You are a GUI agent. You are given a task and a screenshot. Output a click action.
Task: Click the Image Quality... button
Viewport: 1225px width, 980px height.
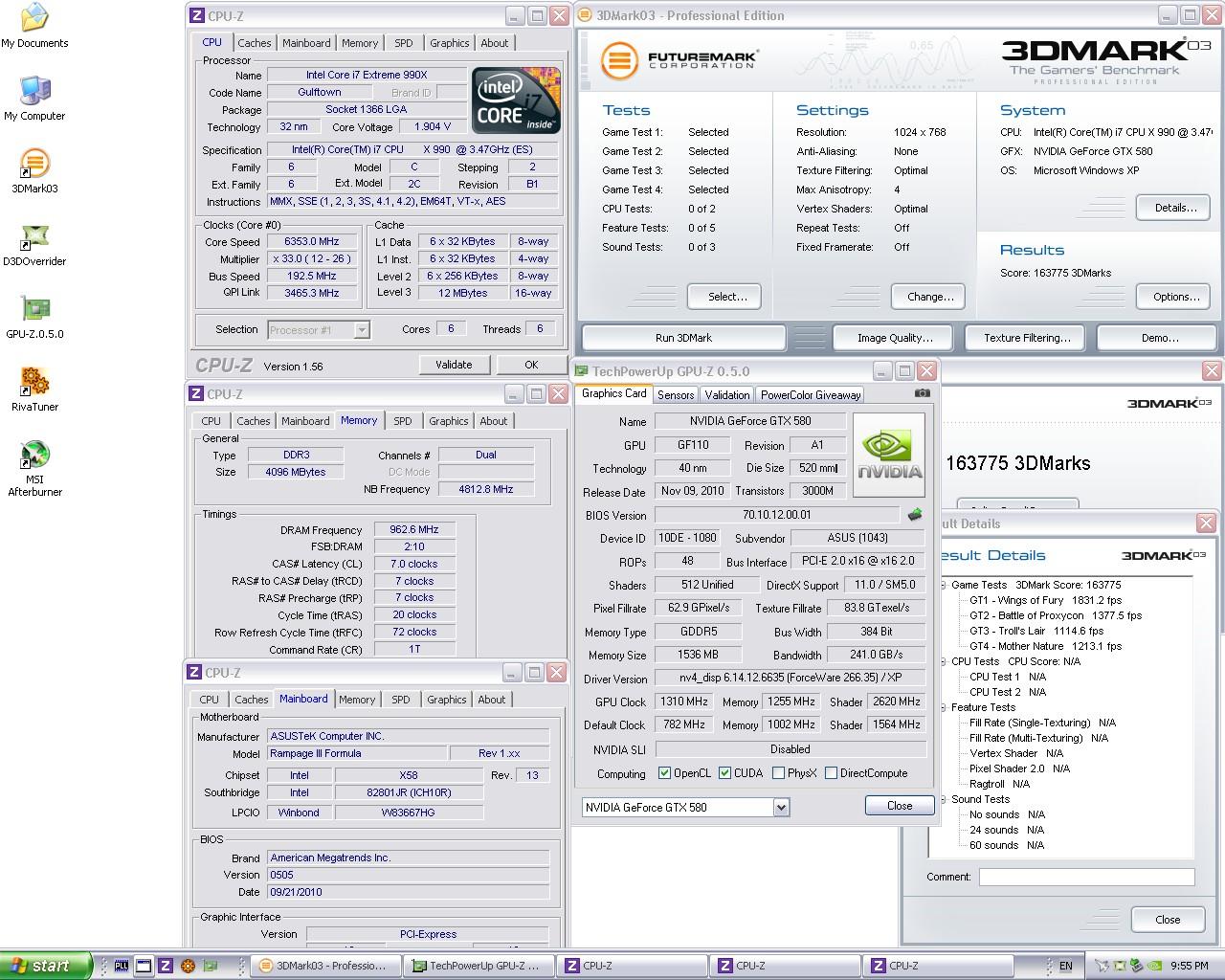[x=895, y=338]
